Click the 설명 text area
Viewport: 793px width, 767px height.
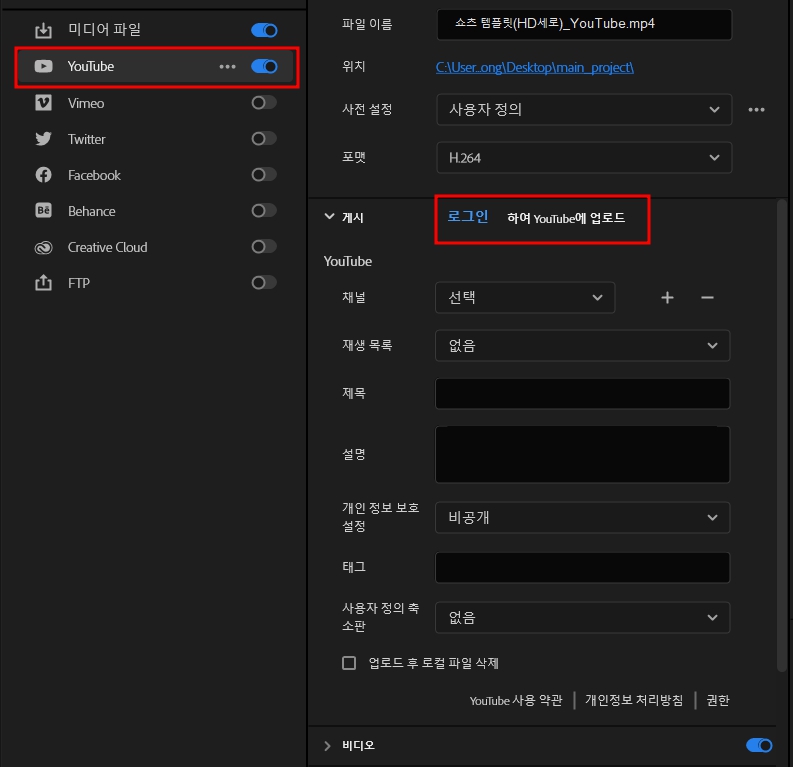(x=582, y=455)
